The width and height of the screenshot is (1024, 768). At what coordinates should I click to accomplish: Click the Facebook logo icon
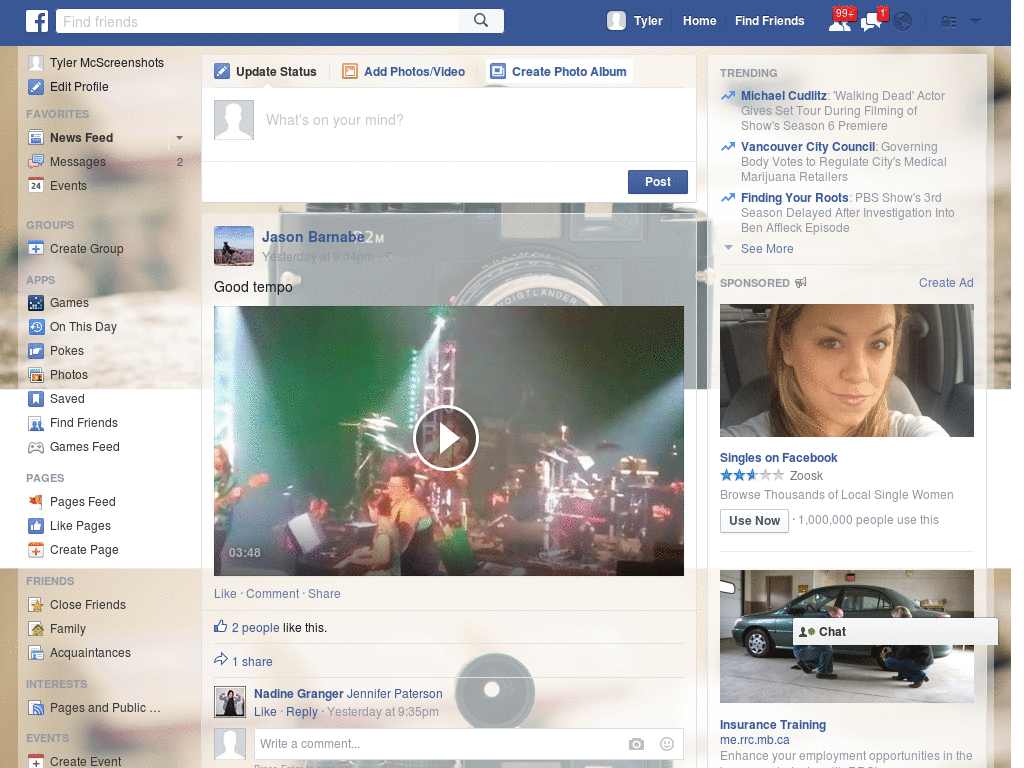click(x=37, y=21)
